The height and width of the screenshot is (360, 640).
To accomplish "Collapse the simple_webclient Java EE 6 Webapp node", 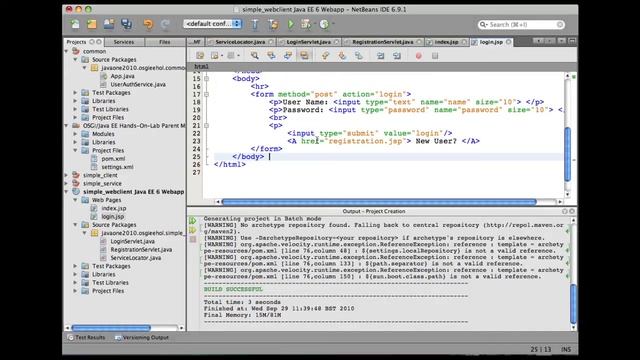I will [67, 191].
